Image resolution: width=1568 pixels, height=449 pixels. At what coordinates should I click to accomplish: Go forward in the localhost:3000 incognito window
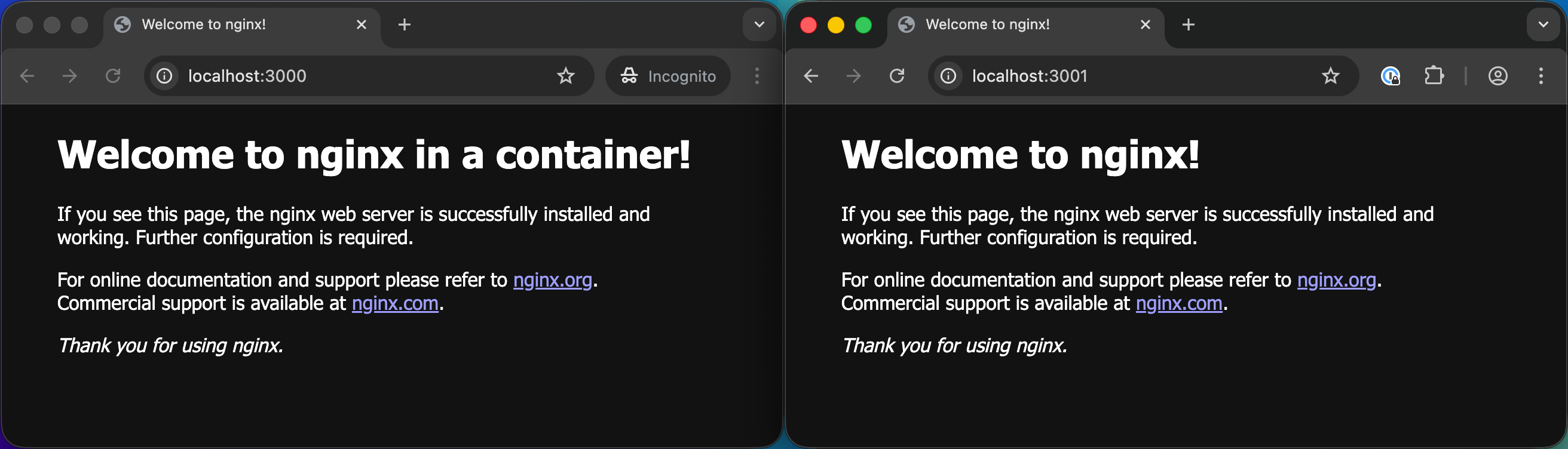click(x=70, y=76)
